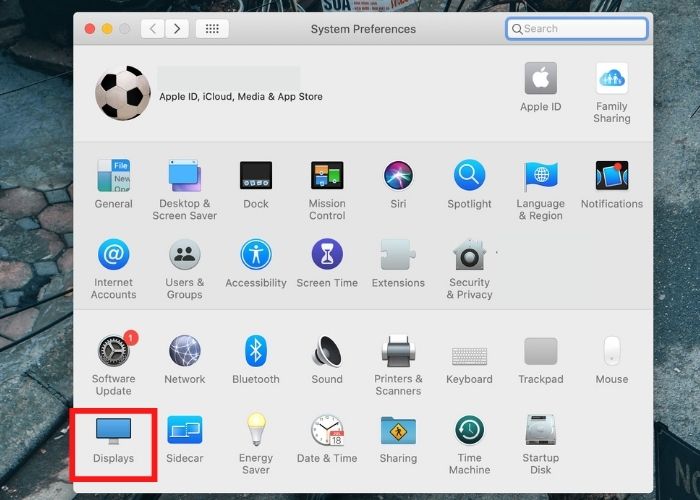The height and width of the screenshot is (500, 700).
Task: Go forward with the right arrow button
Action: (x=177, y=29)
